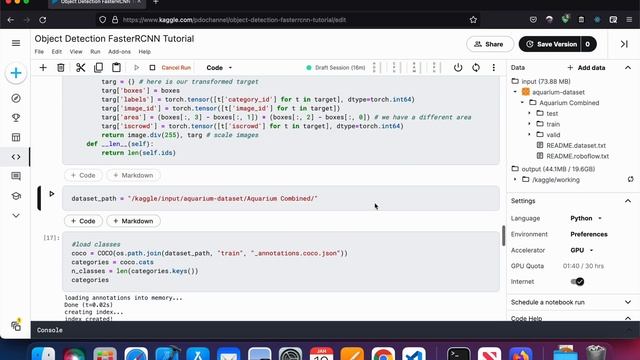The image size is (640, 360).
Task: Open the Run menu
Action: tap(95, 52)
